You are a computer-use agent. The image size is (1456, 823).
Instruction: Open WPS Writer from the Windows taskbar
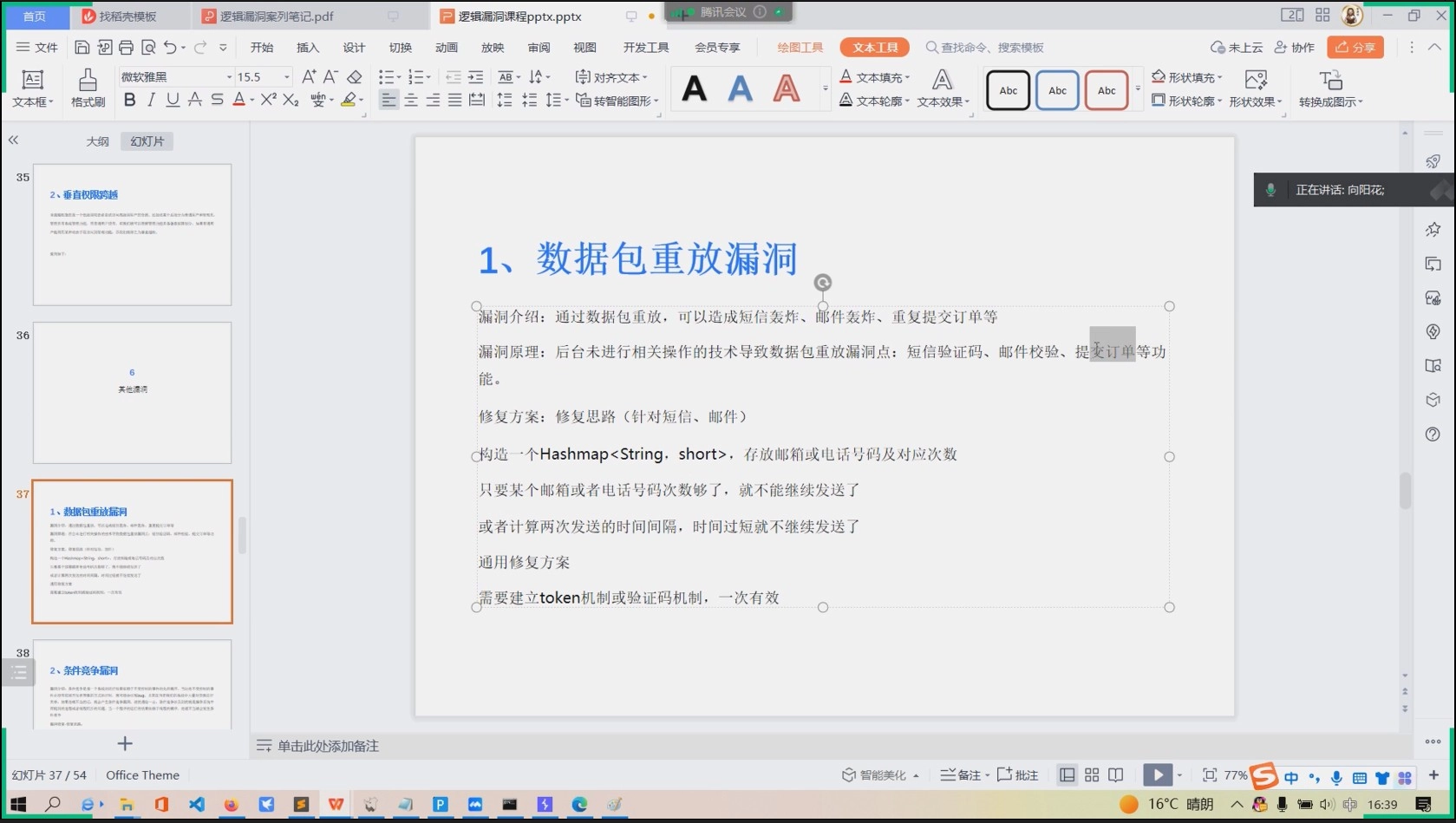pos(336,805)
